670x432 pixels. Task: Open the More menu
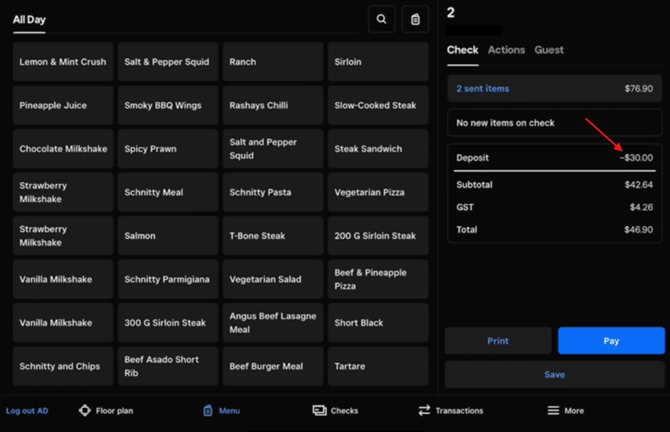click(565, 410)
